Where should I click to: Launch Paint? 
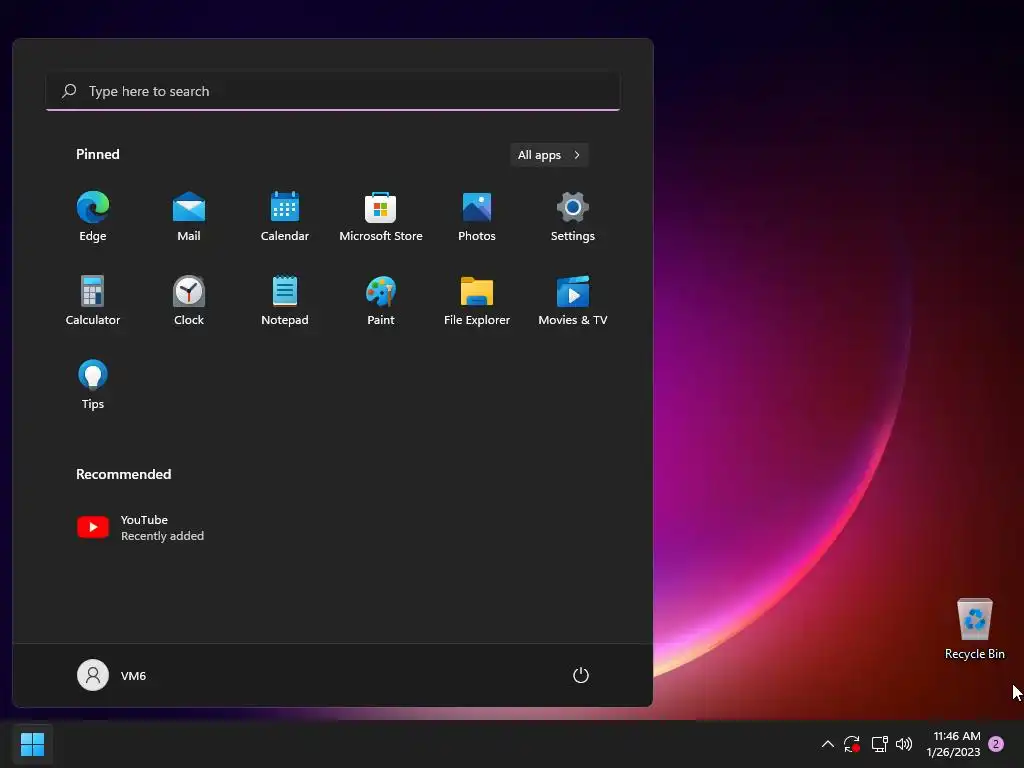click(381, 300)
